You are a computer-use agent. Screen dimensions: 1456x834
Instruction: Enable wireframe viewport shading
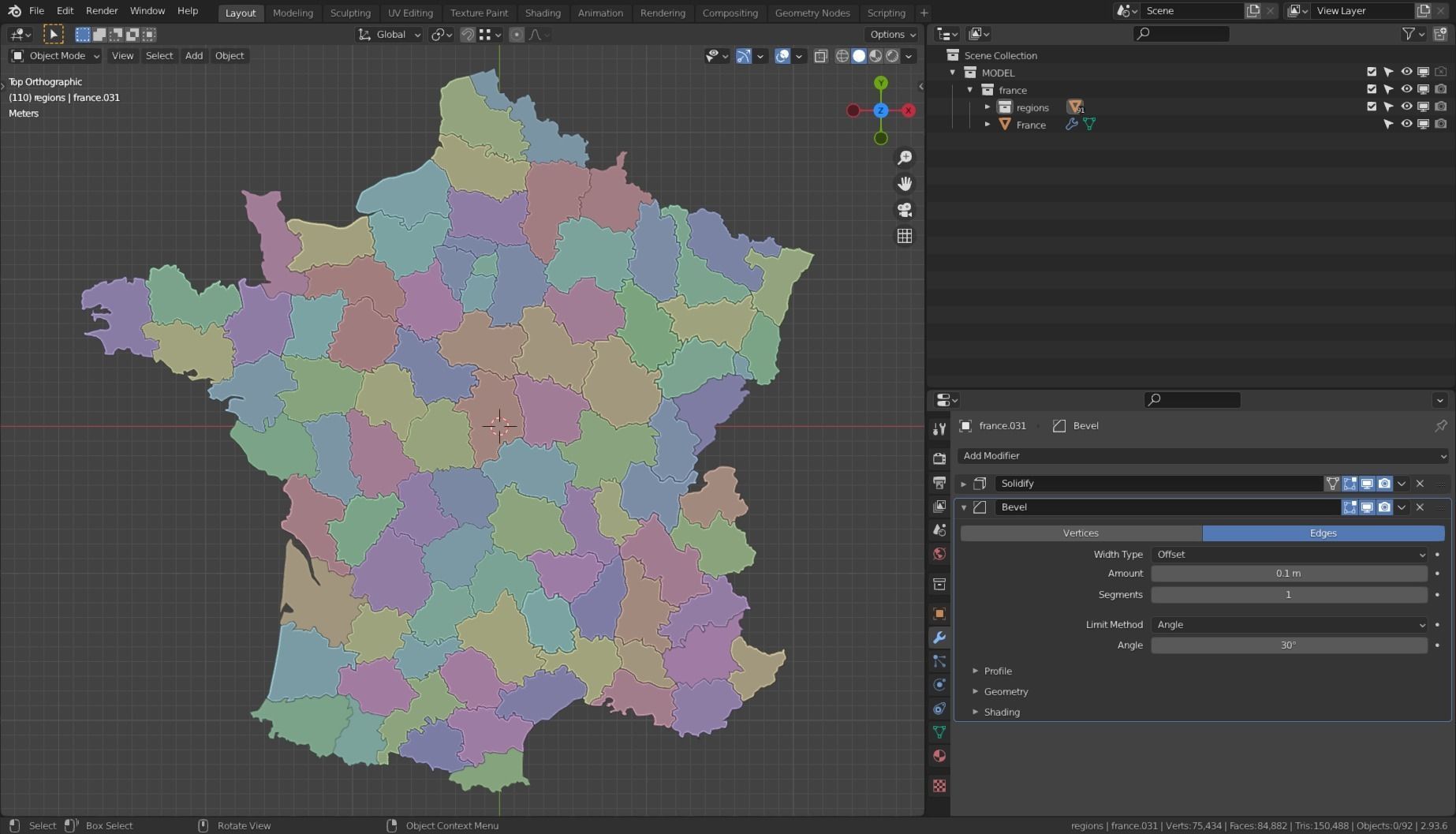[842, 56]
